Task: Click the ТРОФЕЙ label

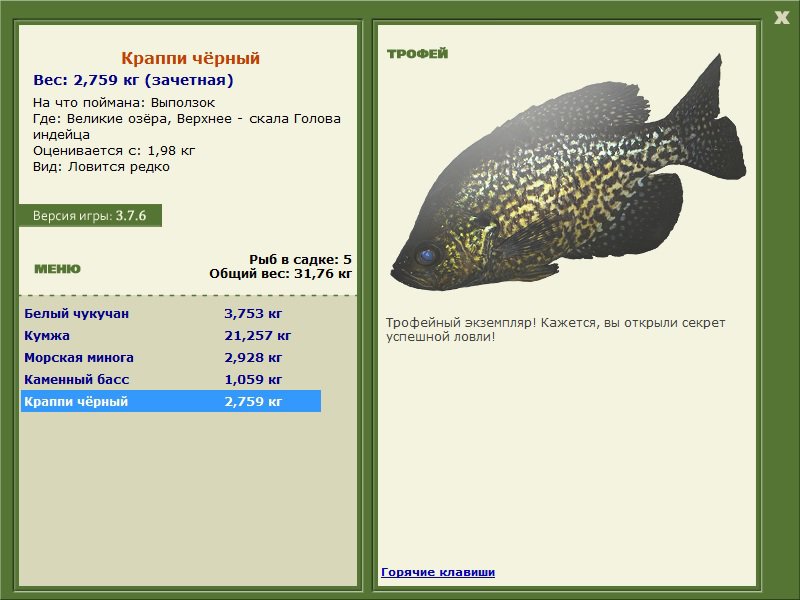Action: click(x=417, y=54)
